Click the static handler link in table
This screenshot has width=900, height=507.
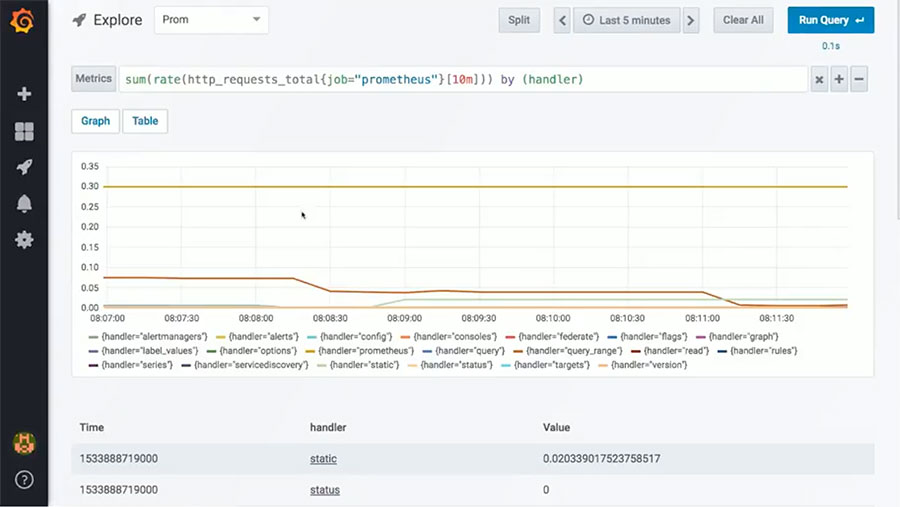tap(323, 459)
